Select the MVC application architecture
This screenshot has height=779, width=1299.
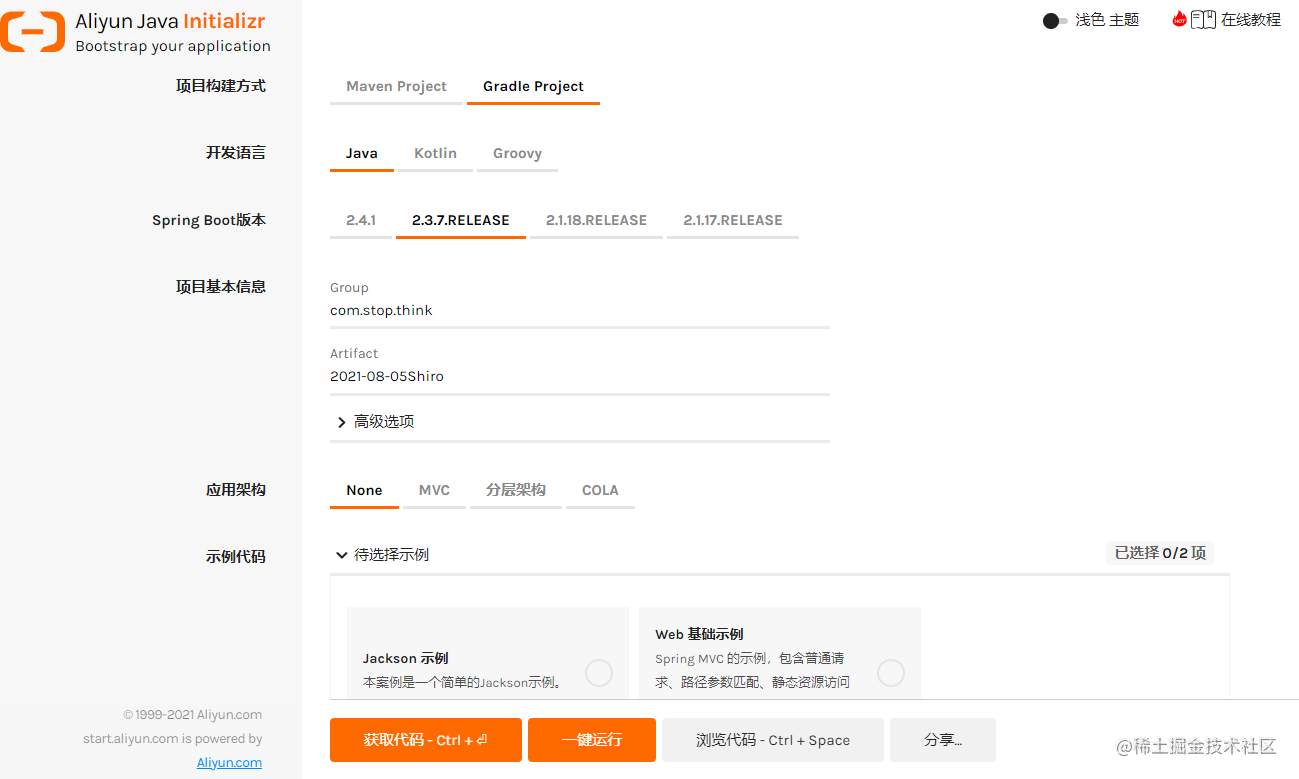click(x=434, y=490)
